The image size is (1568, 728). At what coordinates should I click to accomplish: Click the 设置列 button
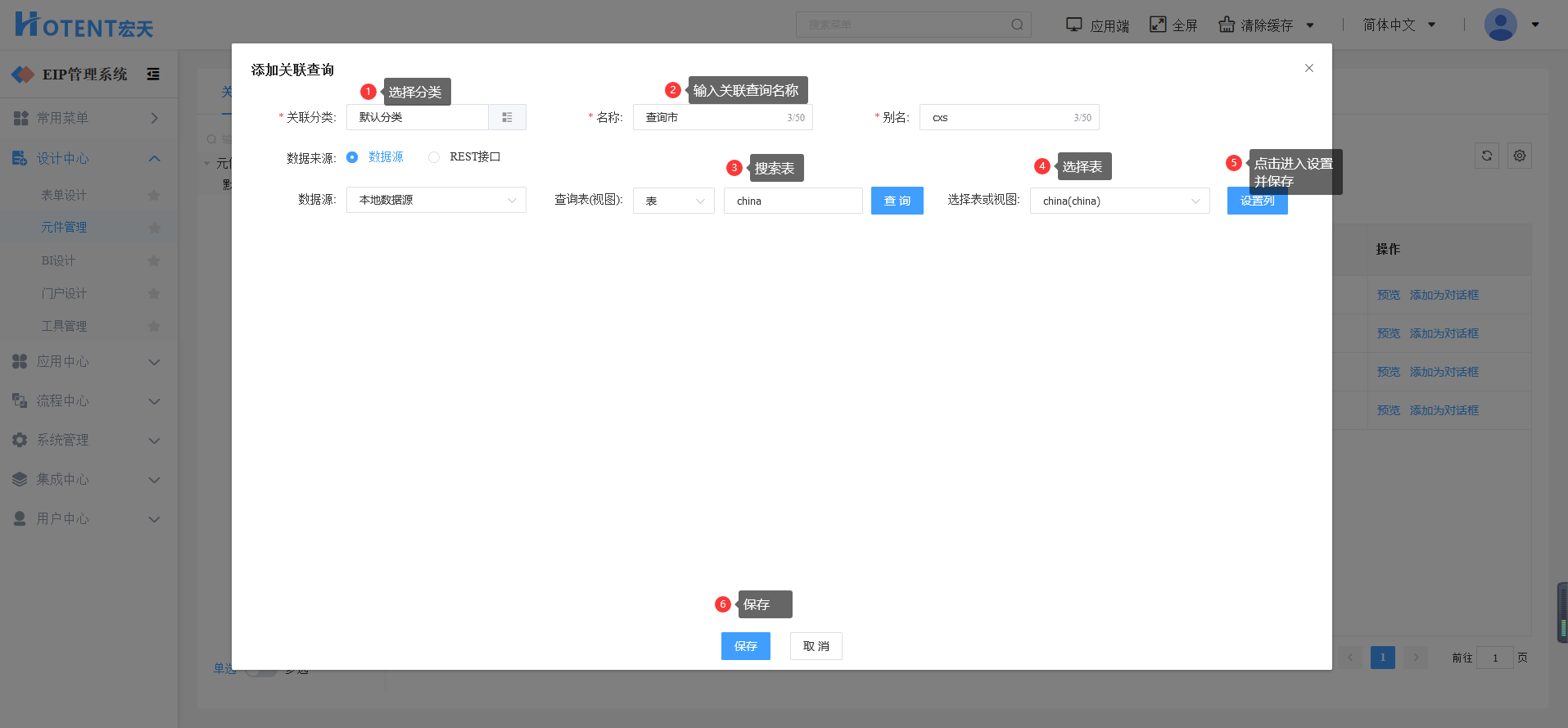coord(1258,201)
